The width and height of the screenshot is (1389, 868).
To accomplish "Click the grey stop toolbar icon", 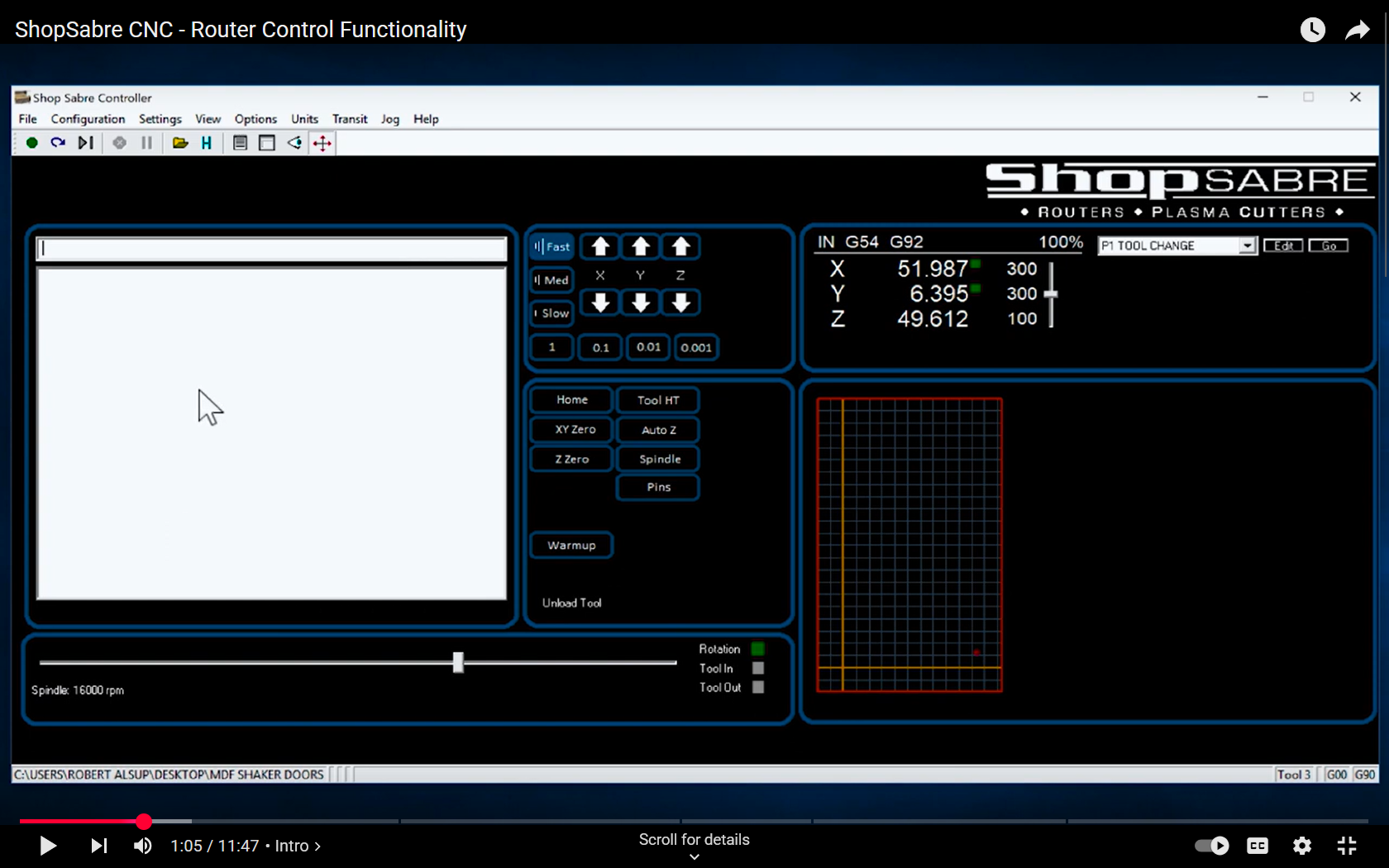I will tap(120, 143).
